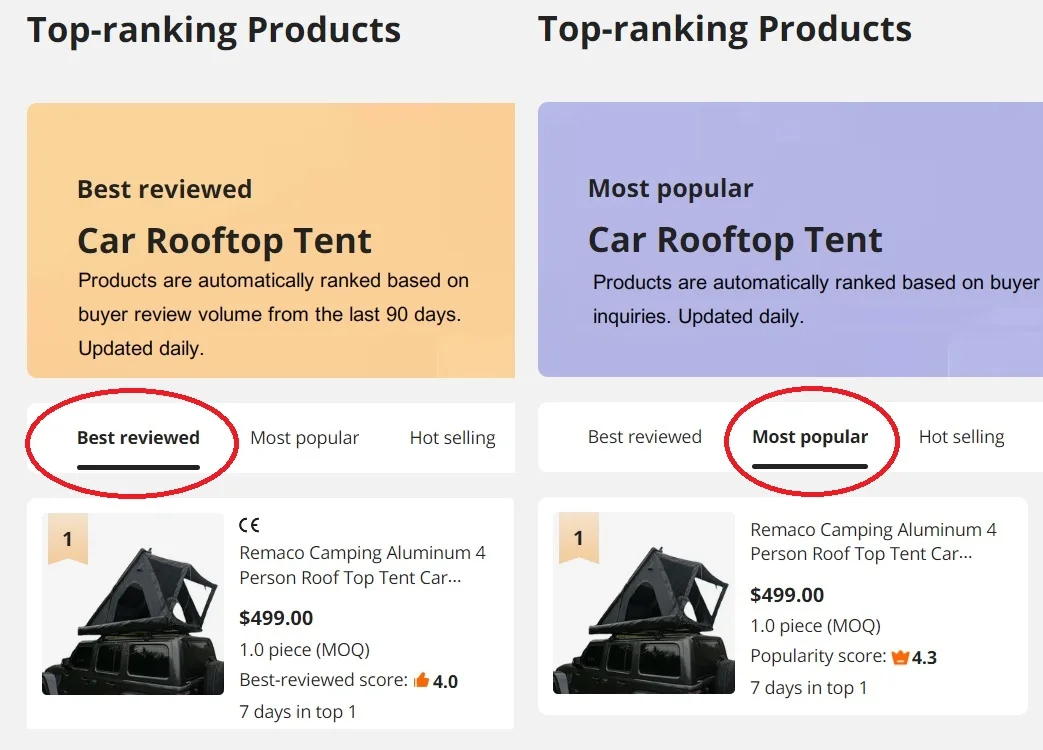Open Hot selling tab under purple banner
1043x750 pixels.
coord(961,437)
